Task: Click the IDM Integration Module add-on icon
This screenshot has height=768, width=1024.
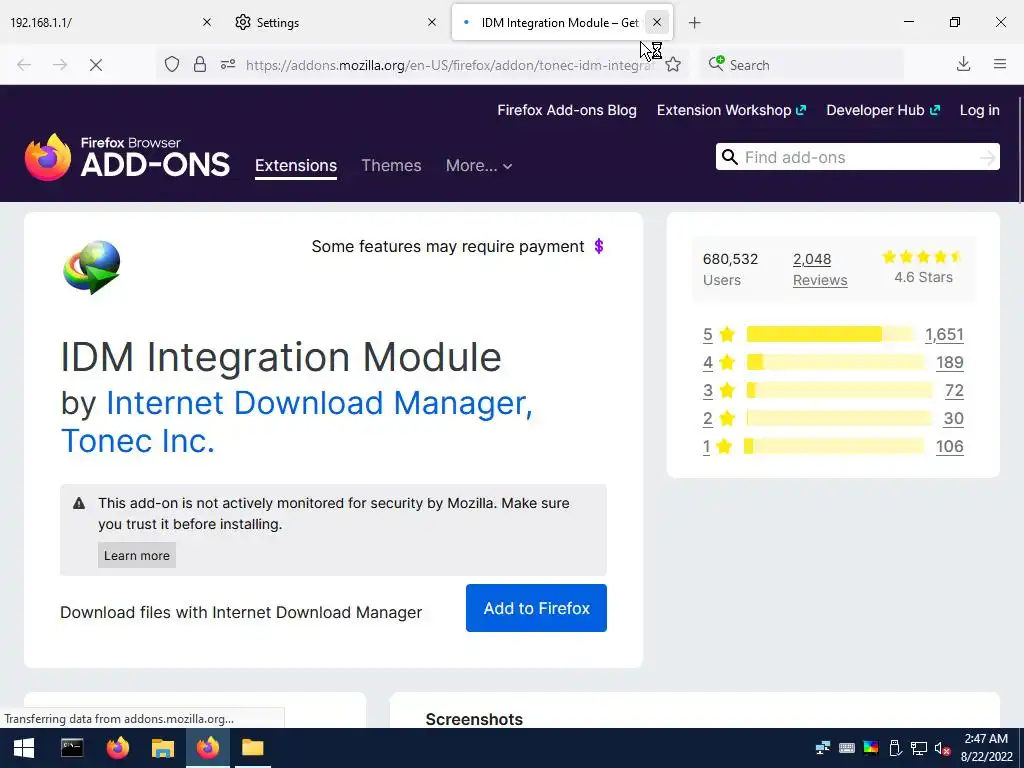Action: click(x=92, y=267)
